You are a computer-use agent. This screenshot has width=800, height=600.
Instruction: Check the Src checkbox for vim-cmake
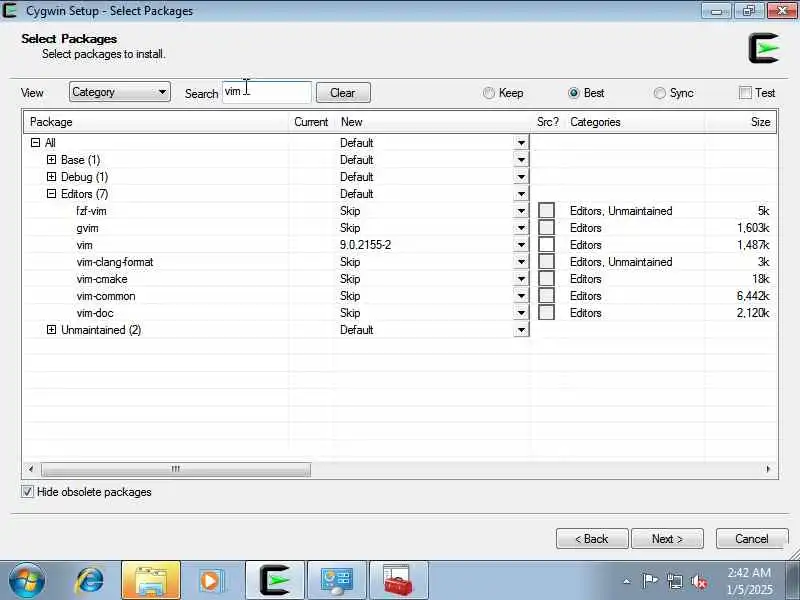[x=546, y=279]
